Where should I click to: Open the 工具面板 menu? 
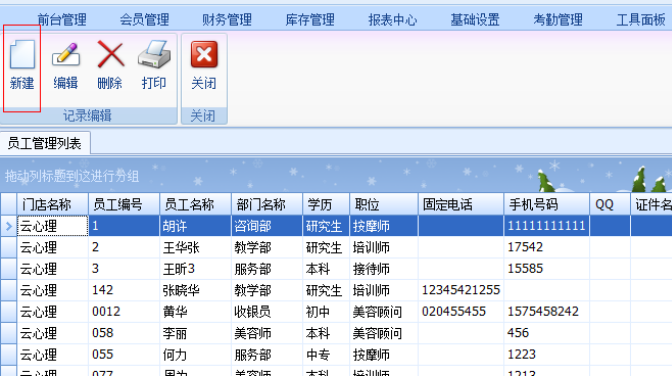pyautogui.click(x=641, y=20)
